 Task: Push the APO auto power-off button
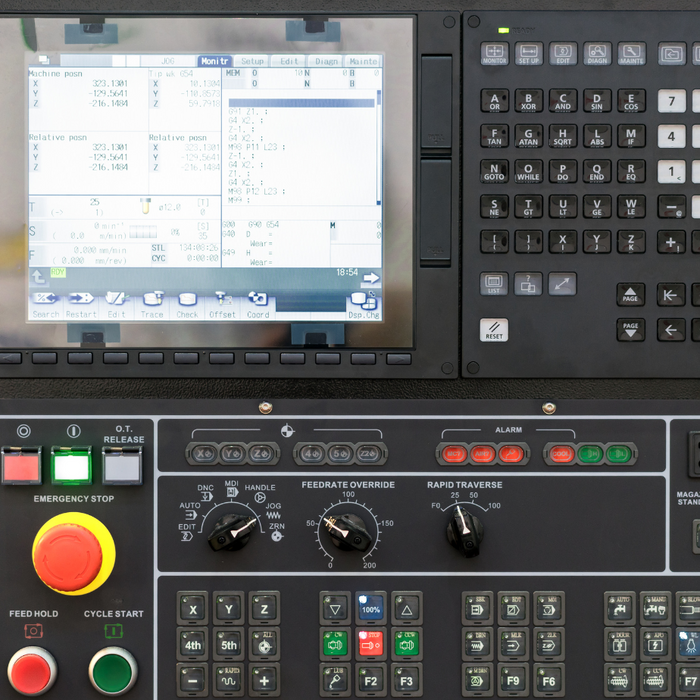[655, 643]
